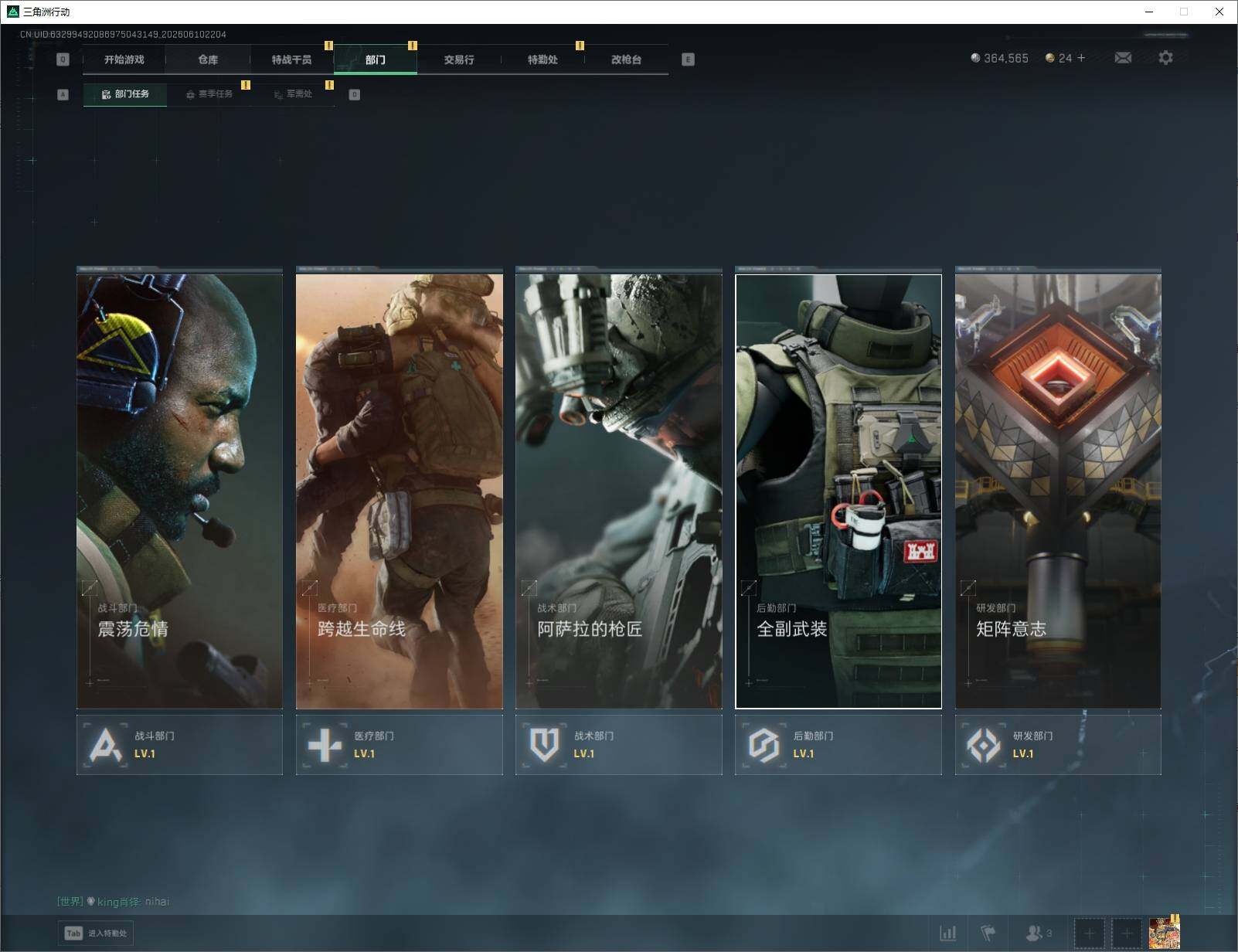Click the 后勤部门 LV.1 level label
1238x952 pixels.
[x=804, y=753]
